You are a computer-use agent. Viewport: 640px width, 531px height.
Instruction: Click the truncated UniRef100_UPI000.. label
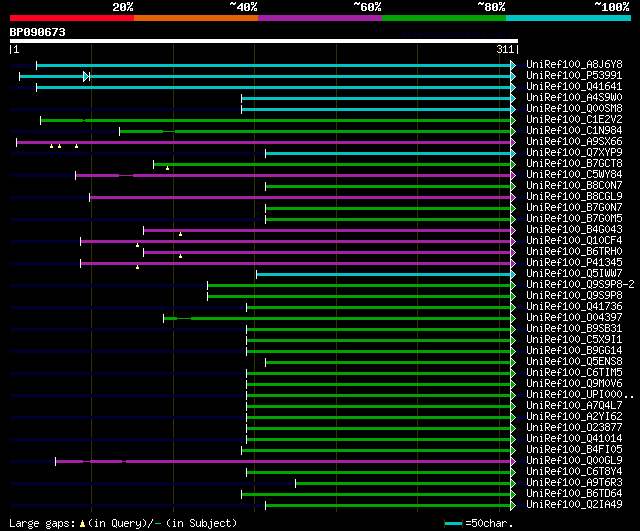[x=580, y=395]
